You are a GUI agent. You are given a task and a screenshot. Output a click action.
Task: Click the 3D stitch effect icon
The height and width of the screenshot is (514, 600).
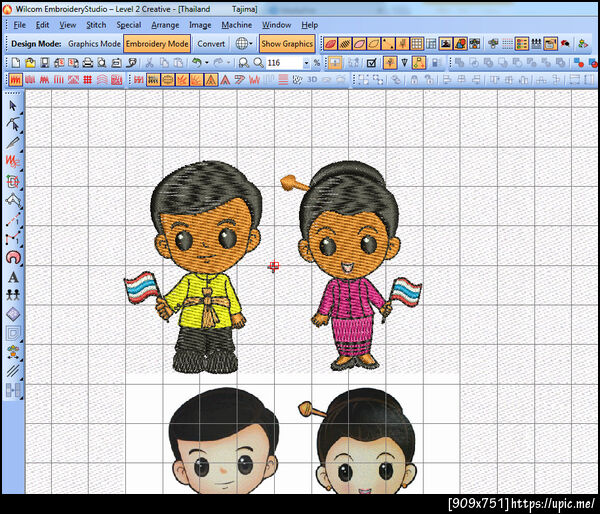312,80
